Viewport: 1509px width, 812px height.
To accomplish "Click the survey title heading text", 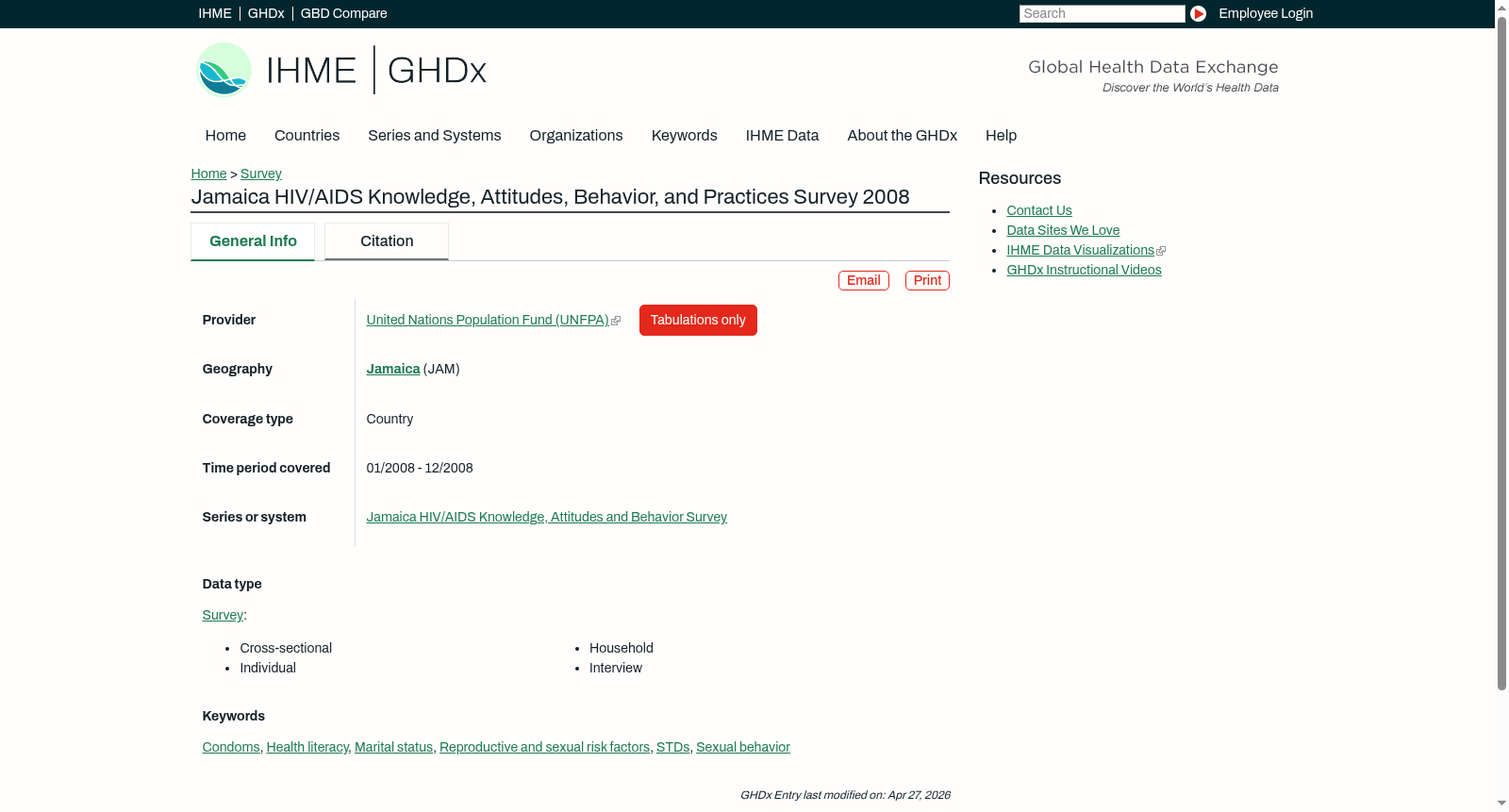I will click(550, 197).
